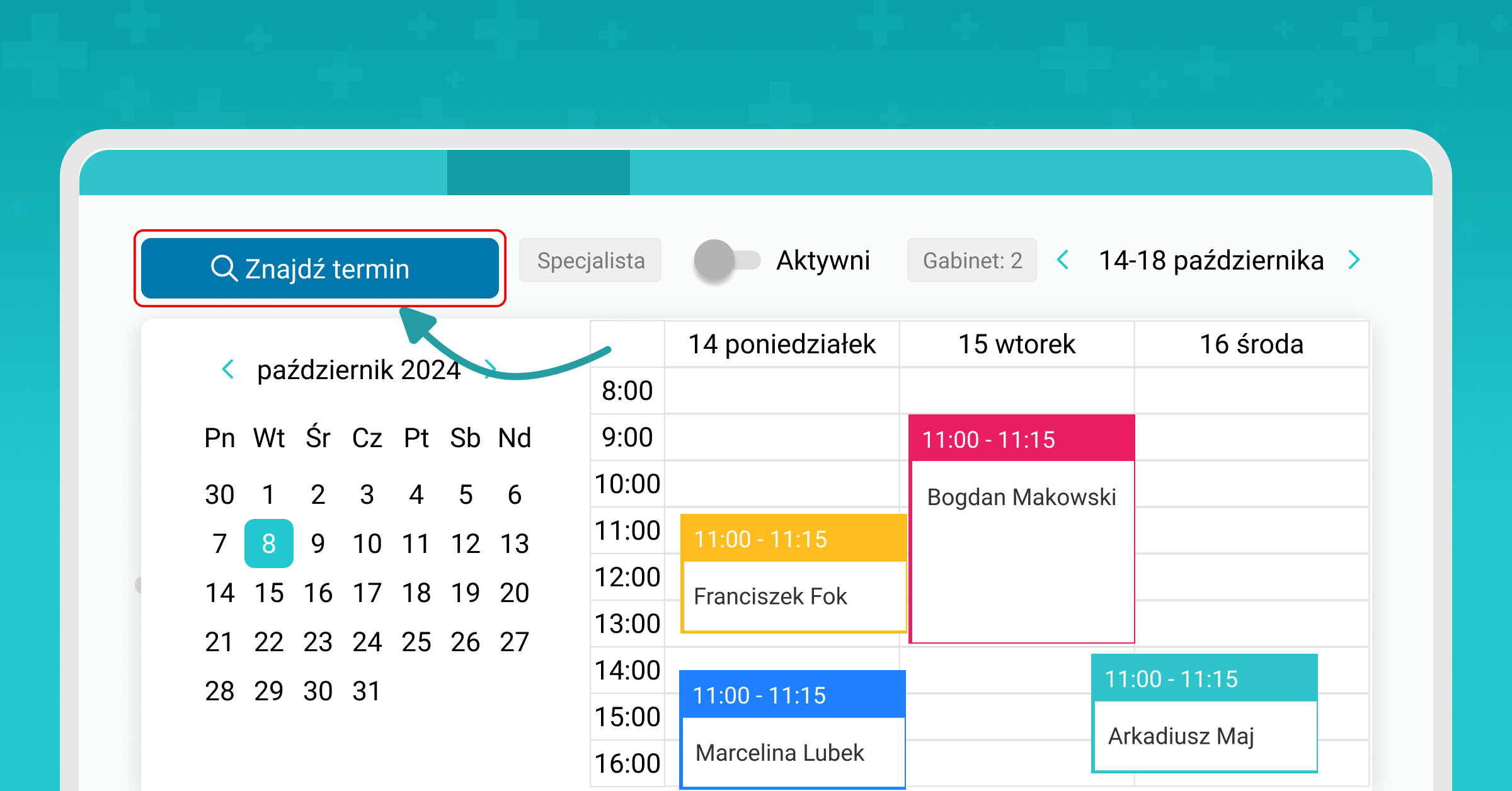Viewport: 1512px width, 791px height.
Task: Select October 28 in the mini calendar
Action: pyautogui.click(x=219, y=691)
